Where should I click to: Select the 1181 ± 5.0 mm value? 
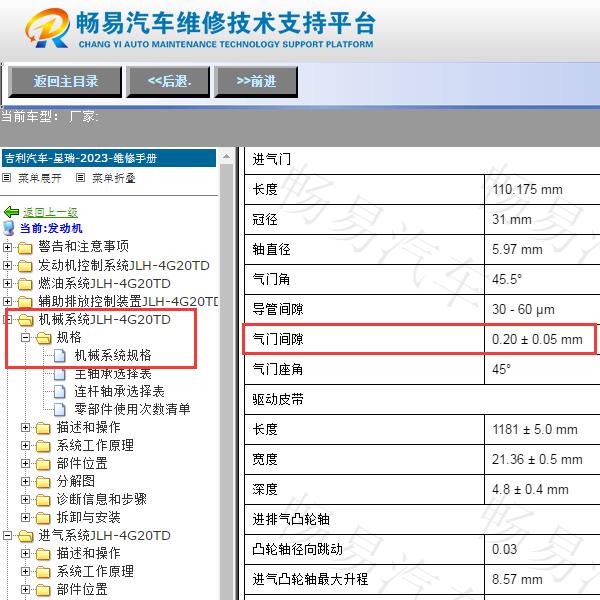coord(535,429)
